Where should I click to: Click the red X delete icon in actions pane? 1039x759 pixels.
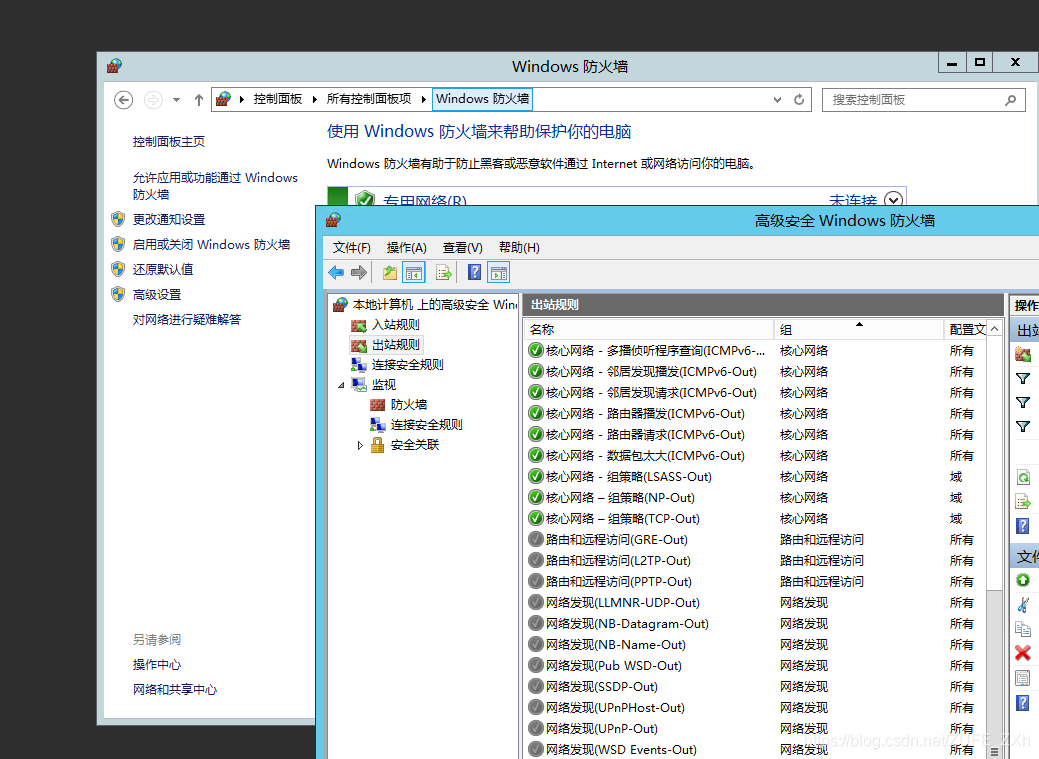1023,653
